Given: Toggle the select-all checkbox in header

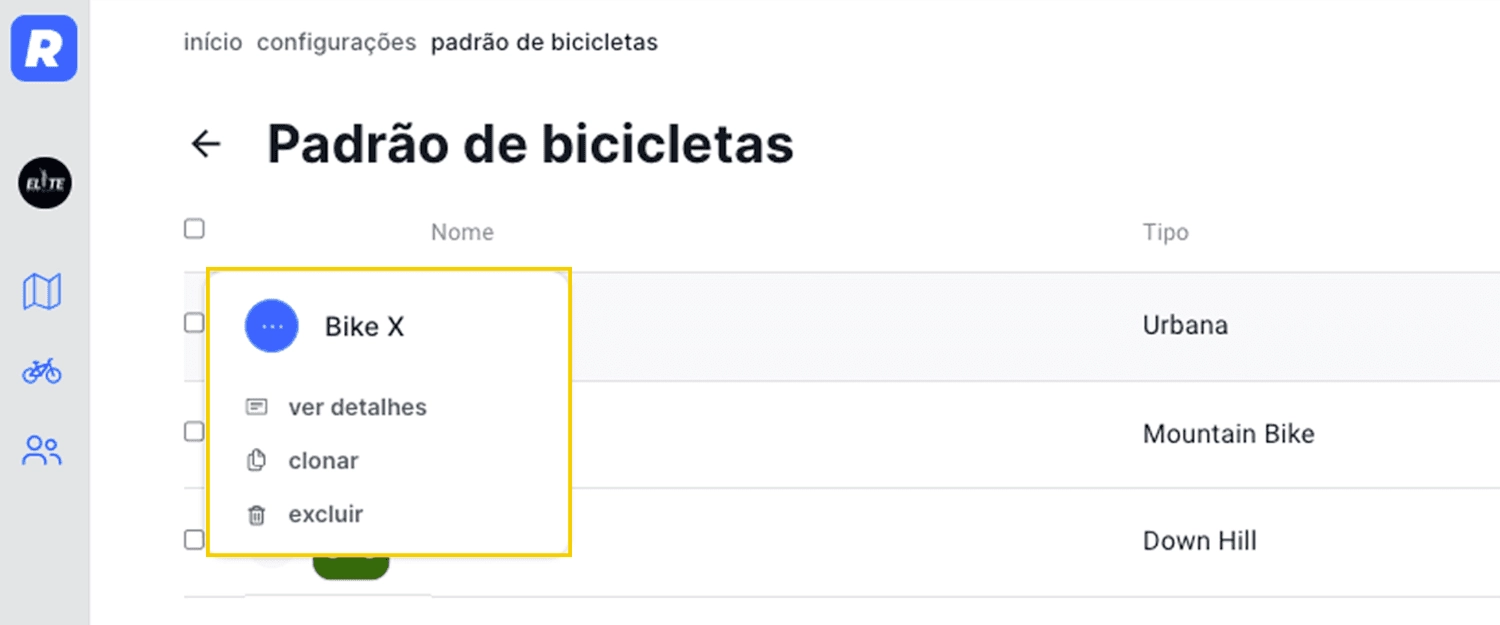Looking at the screenshot, I should 194,229.
